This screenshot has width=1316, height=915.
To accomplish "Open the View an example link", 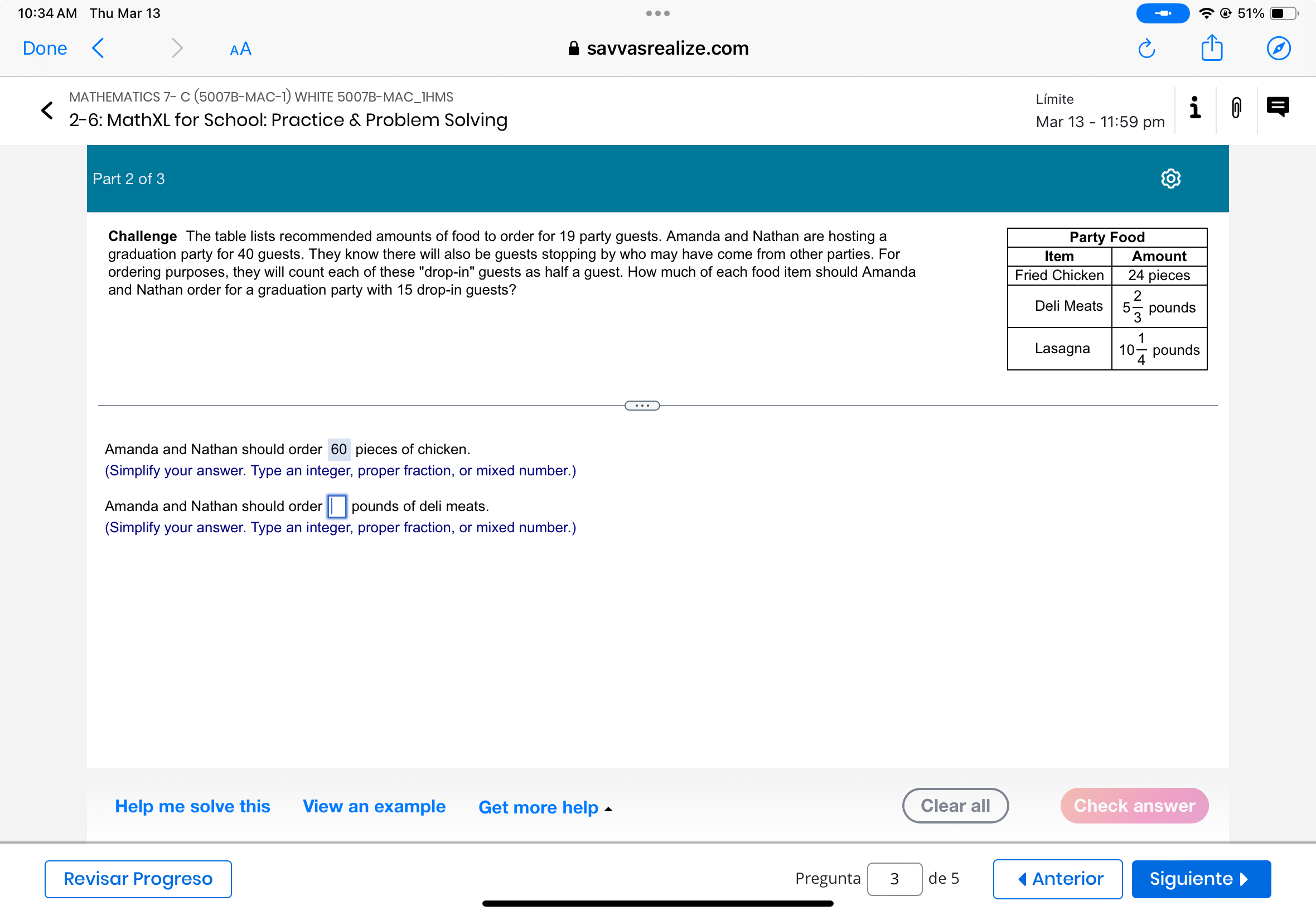I will point(374,806).
